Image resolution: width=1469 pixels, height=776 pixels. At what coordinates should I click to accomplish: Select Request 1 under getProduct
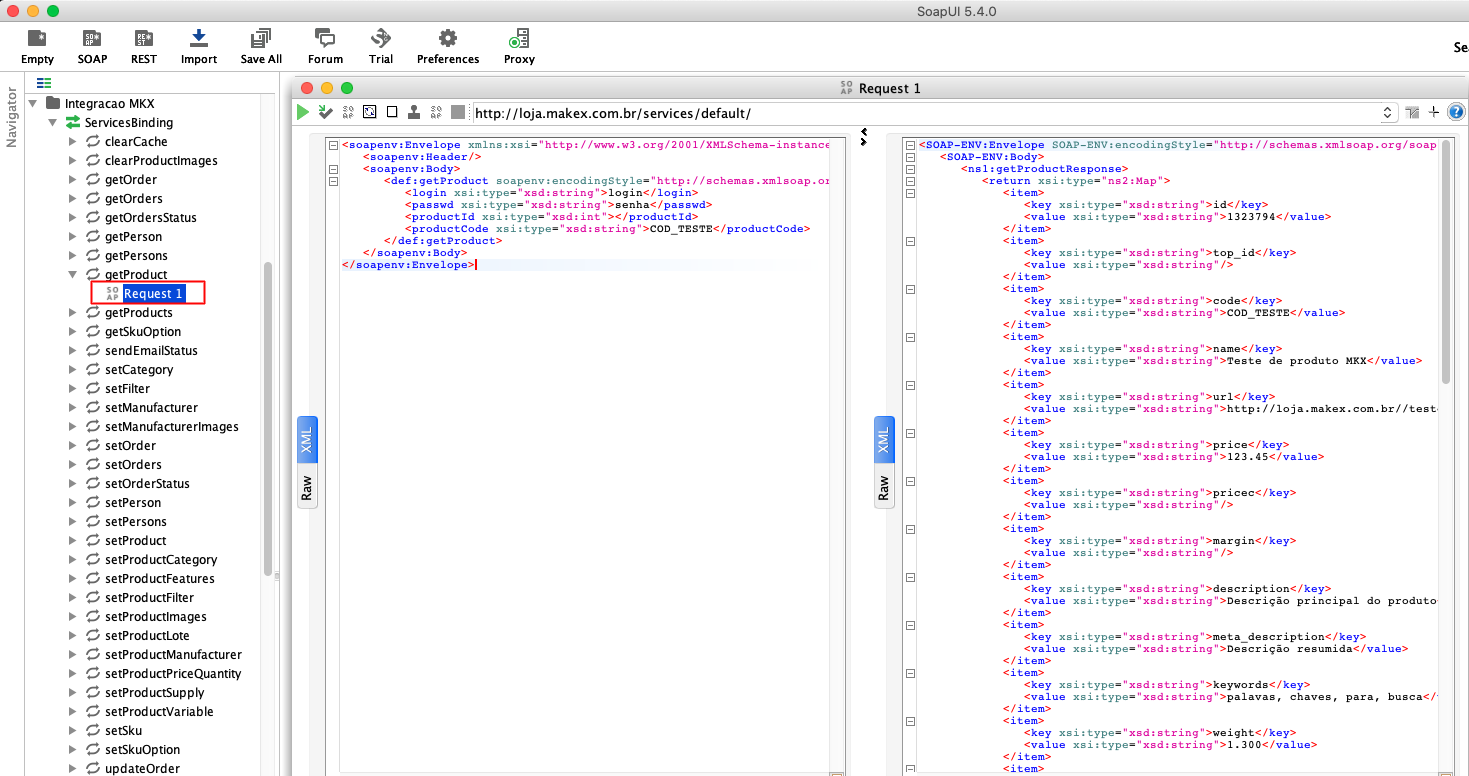tap(153, 294)
